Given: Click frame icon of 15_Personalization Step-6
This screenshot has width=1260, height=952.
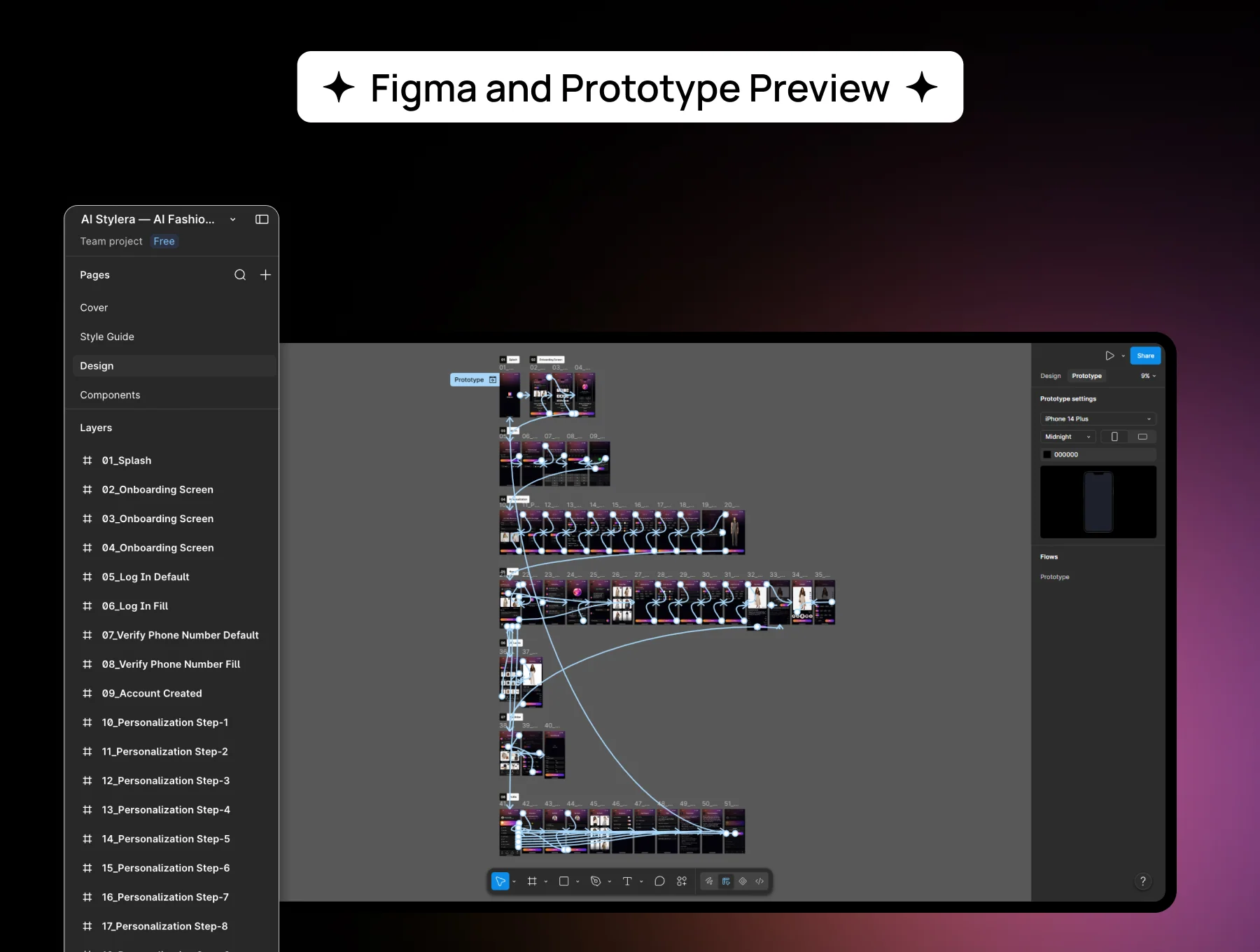Looking at the screenshot, I should point(87,868).
